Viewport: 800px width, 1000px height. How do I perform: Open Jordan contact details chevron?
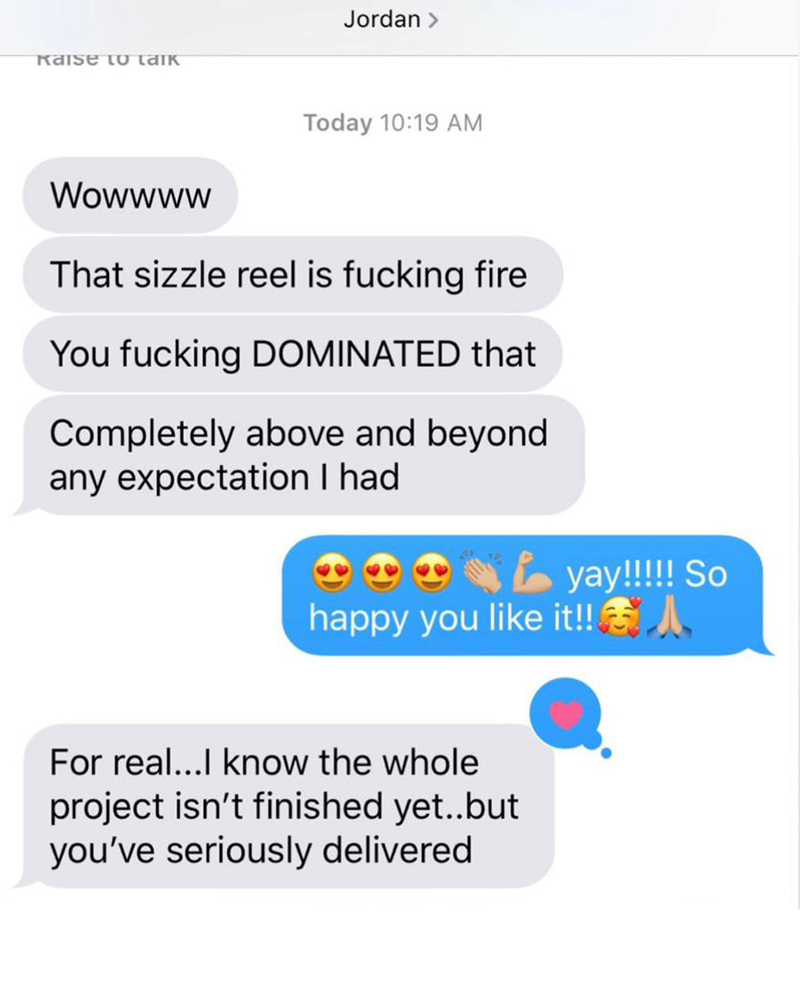click(433, 20)
